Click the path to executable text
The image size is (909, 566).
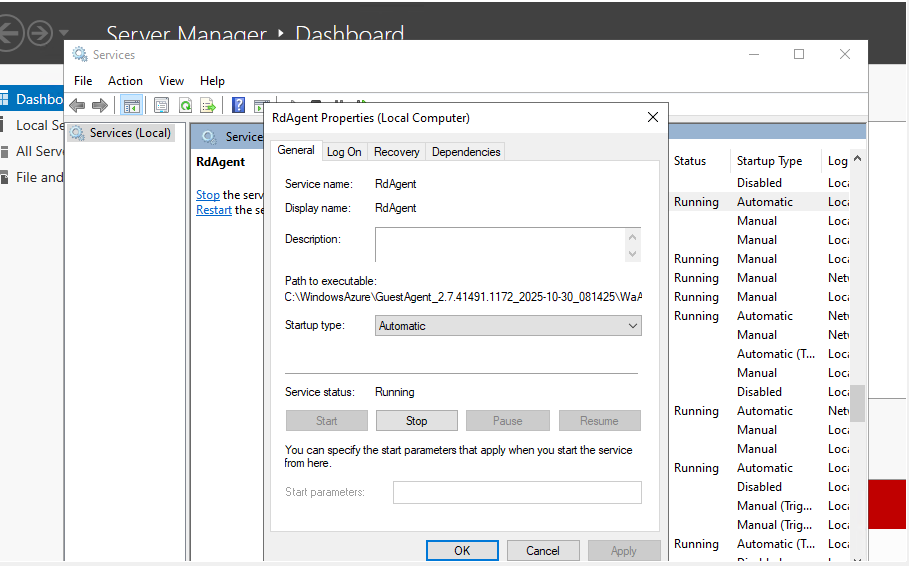[x=463, y=297]
